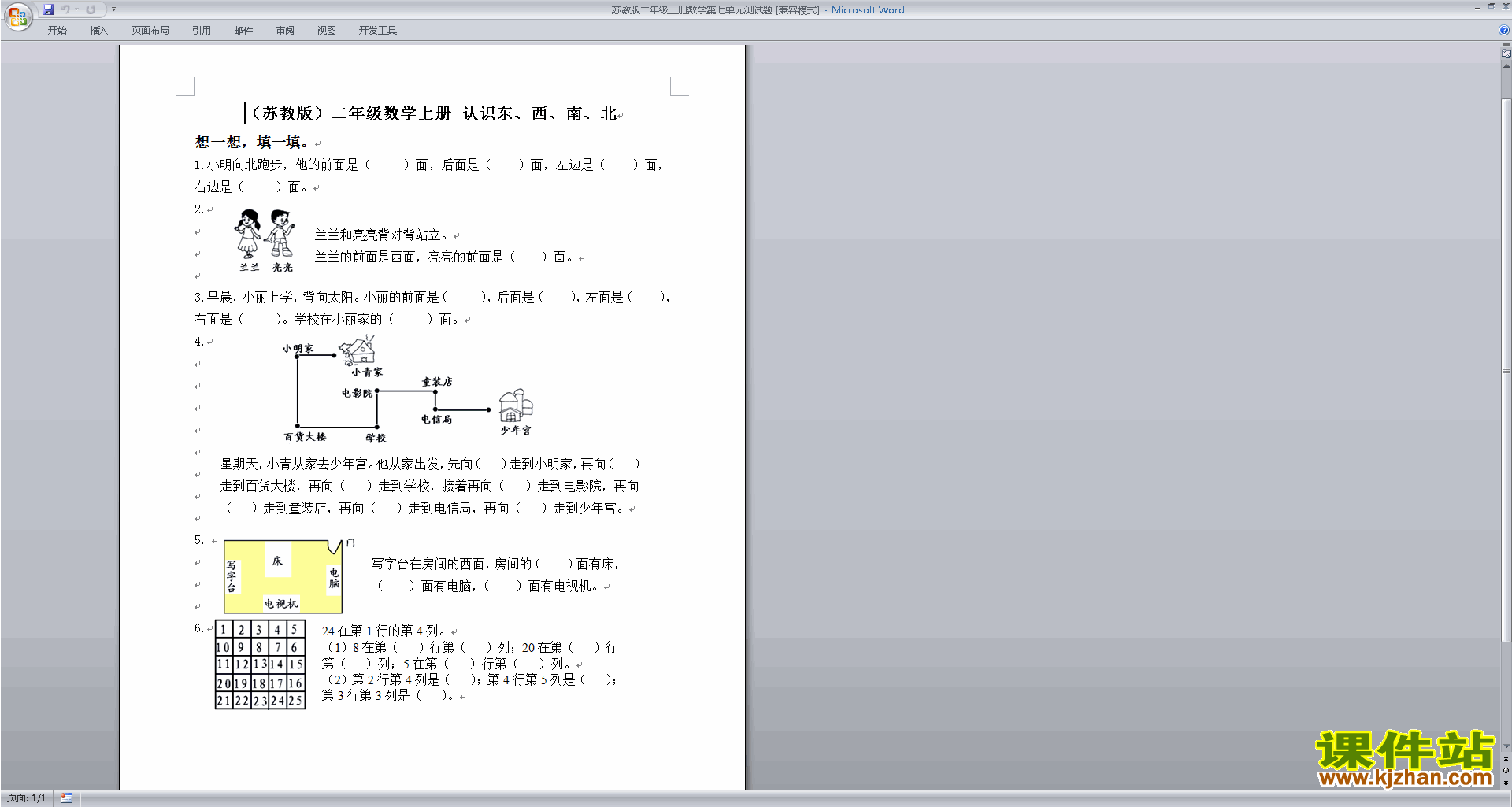Click question 3 text 早晨，小丽上学

tap(432, 297)
